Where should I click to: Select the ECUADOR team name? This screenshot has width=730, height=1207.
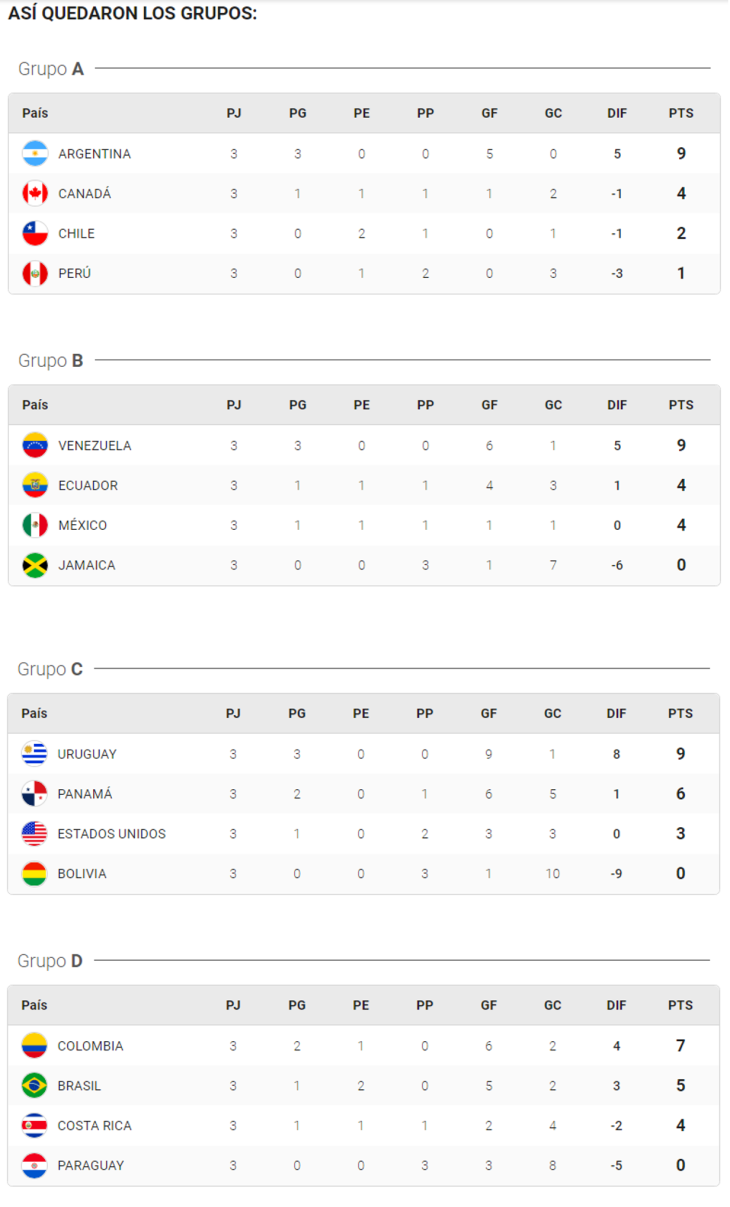(88, 486)
